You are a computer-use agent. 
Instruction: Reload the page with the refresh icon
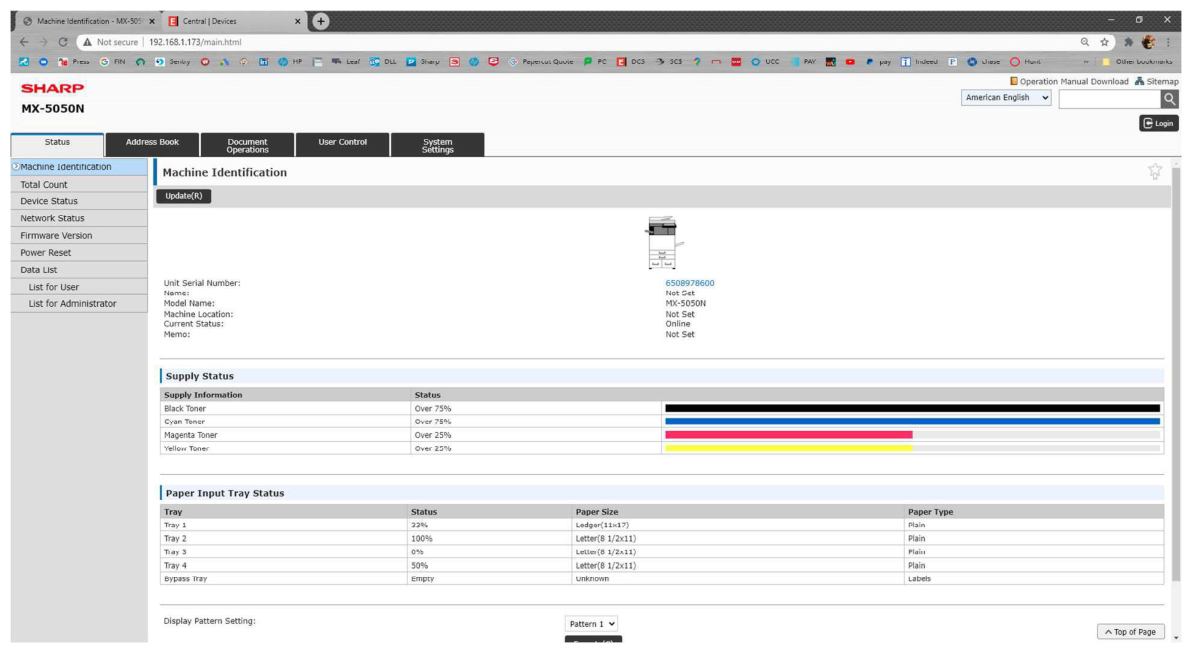coord(63,43)
